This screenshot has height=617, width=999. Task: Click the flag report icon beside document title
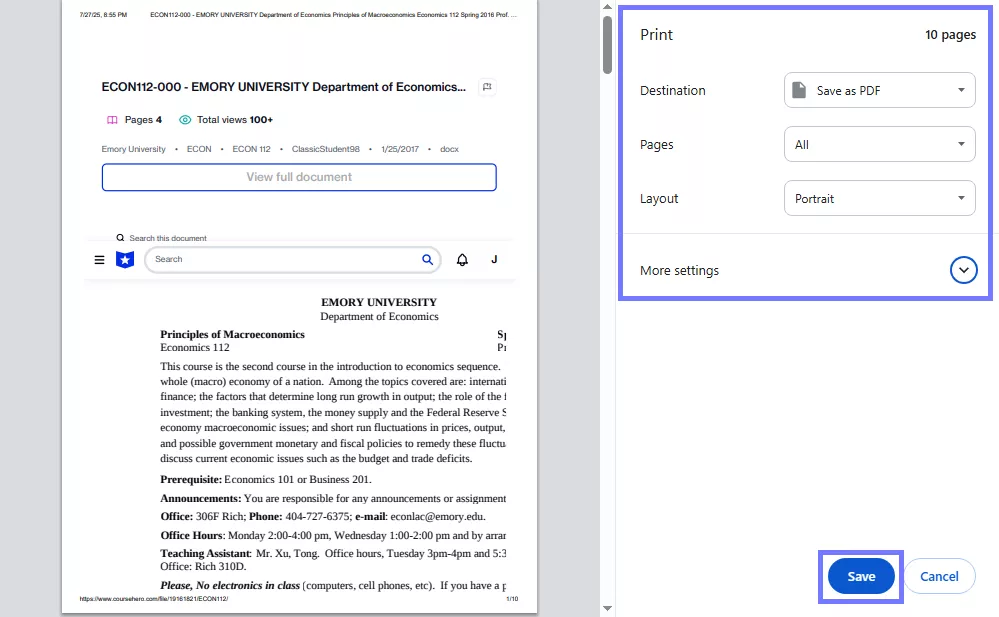(487, 87)
